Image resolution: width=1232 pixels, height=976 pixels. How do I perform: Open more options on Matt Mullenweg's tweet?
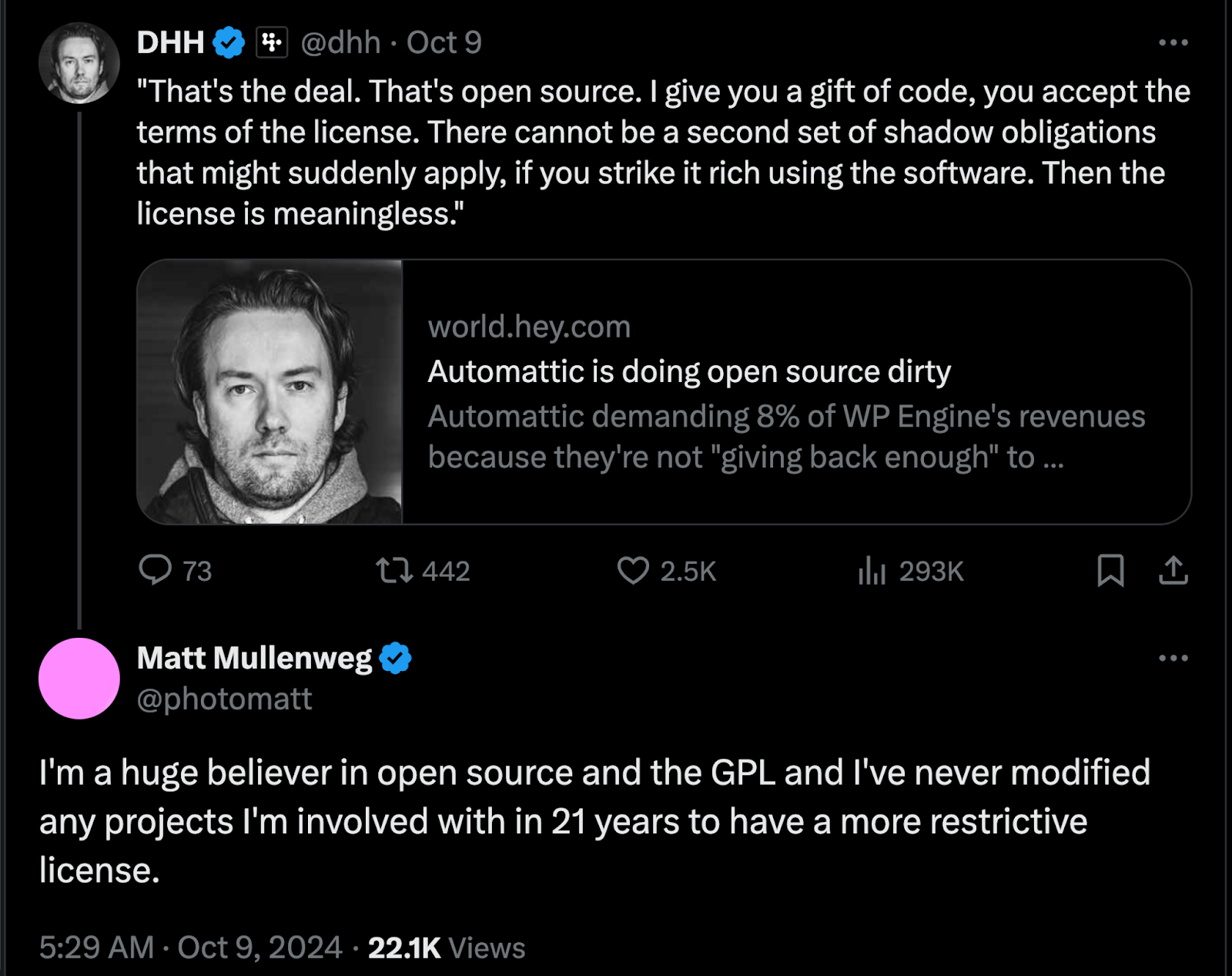tap(1173, 659)
